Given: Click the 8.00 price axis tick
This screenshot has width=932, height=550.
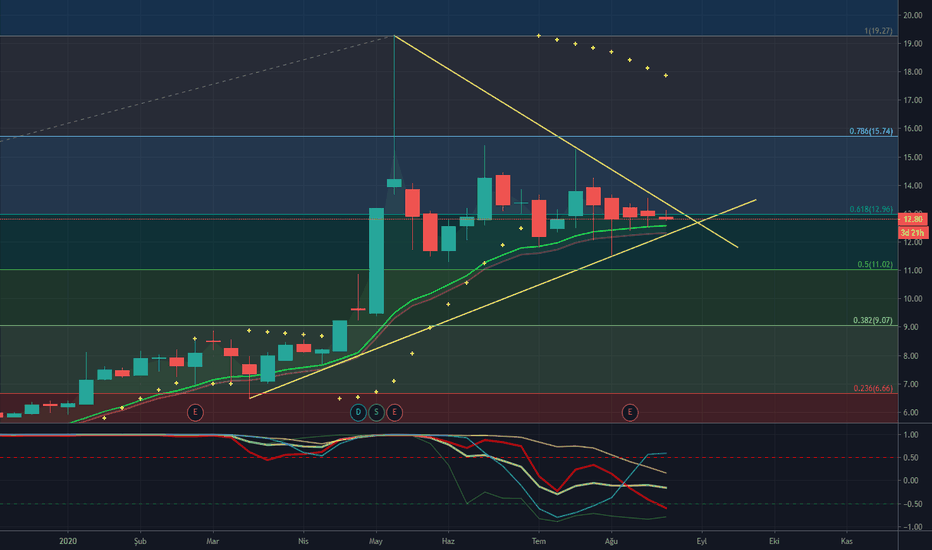Looking at the screenshot, I should click(913, 356).
